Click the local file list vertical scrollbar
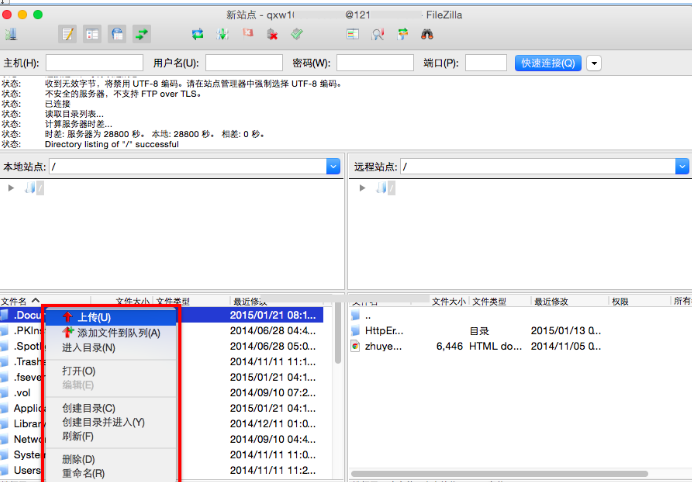The width and height of the screenshot is (692, 482). pos(338,334)
